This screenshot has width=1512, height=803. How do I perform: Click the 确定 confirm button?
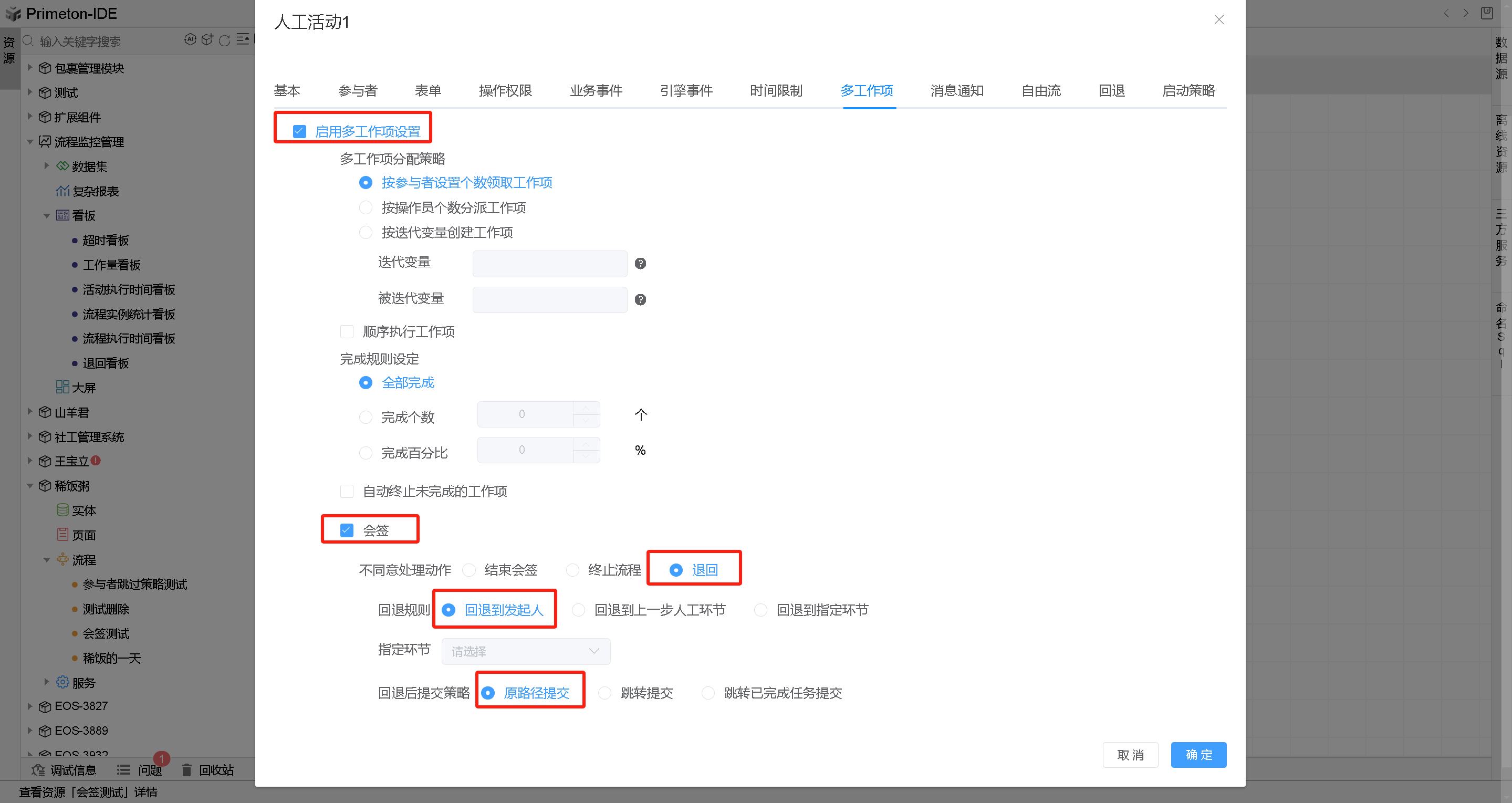[x=1198, y=754]
